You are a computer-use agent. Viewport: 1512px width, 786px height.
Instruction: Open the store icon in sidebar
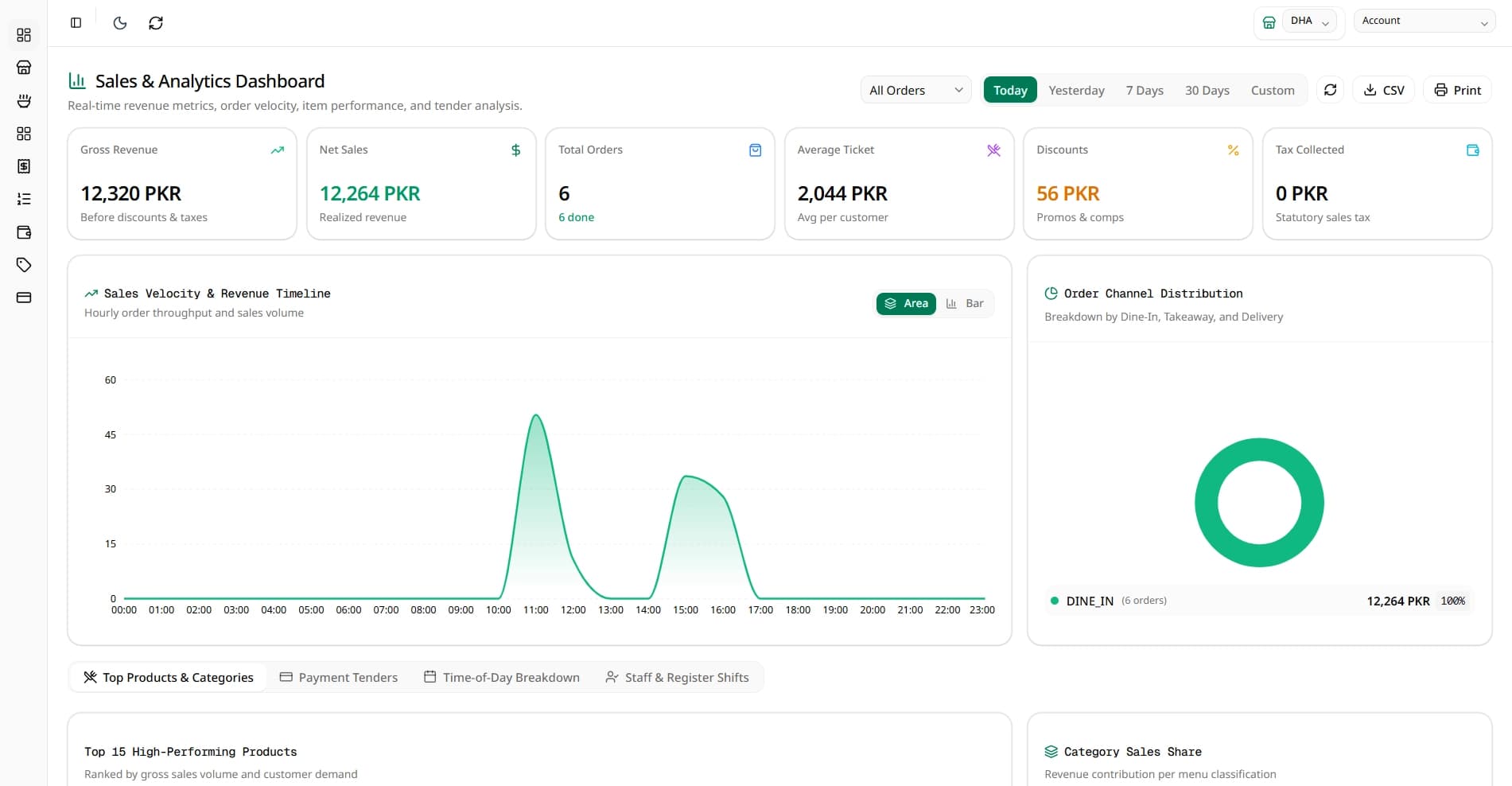(24, 68)
